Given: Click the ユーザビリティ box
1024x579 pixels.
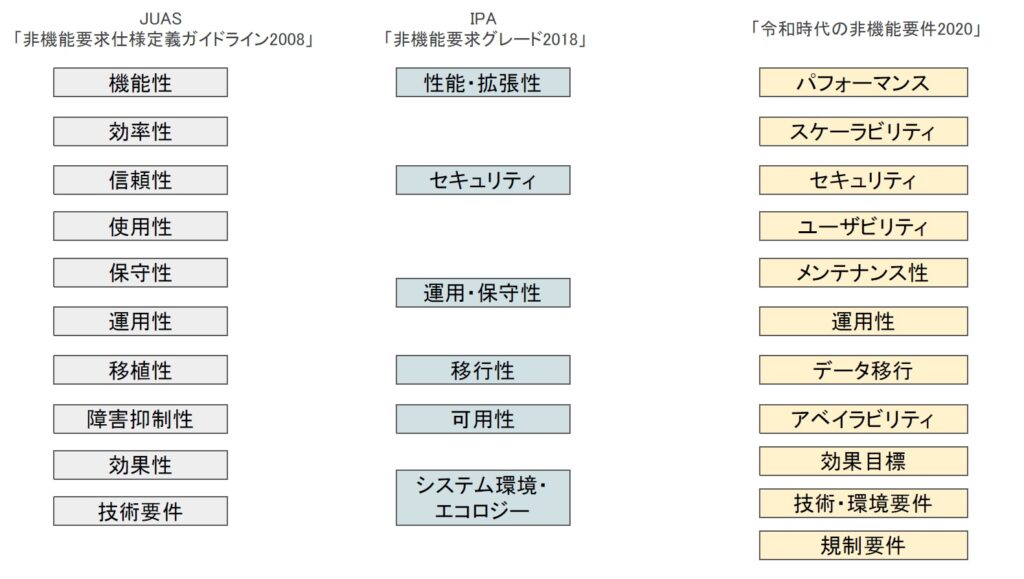Looking at the screenshot, I should (x=863, y=227).
